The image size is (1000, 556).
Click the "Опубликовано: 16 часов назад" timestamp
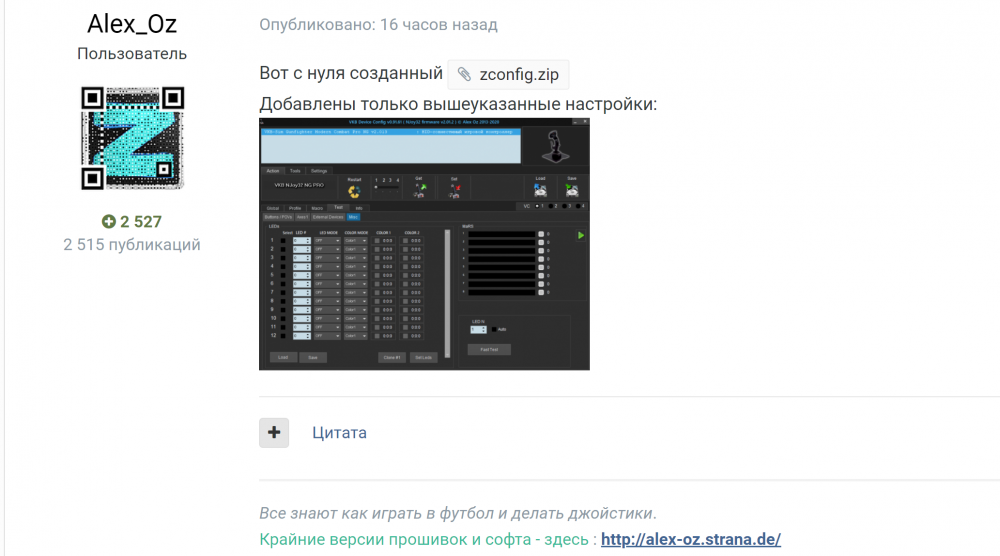point(378,25)
